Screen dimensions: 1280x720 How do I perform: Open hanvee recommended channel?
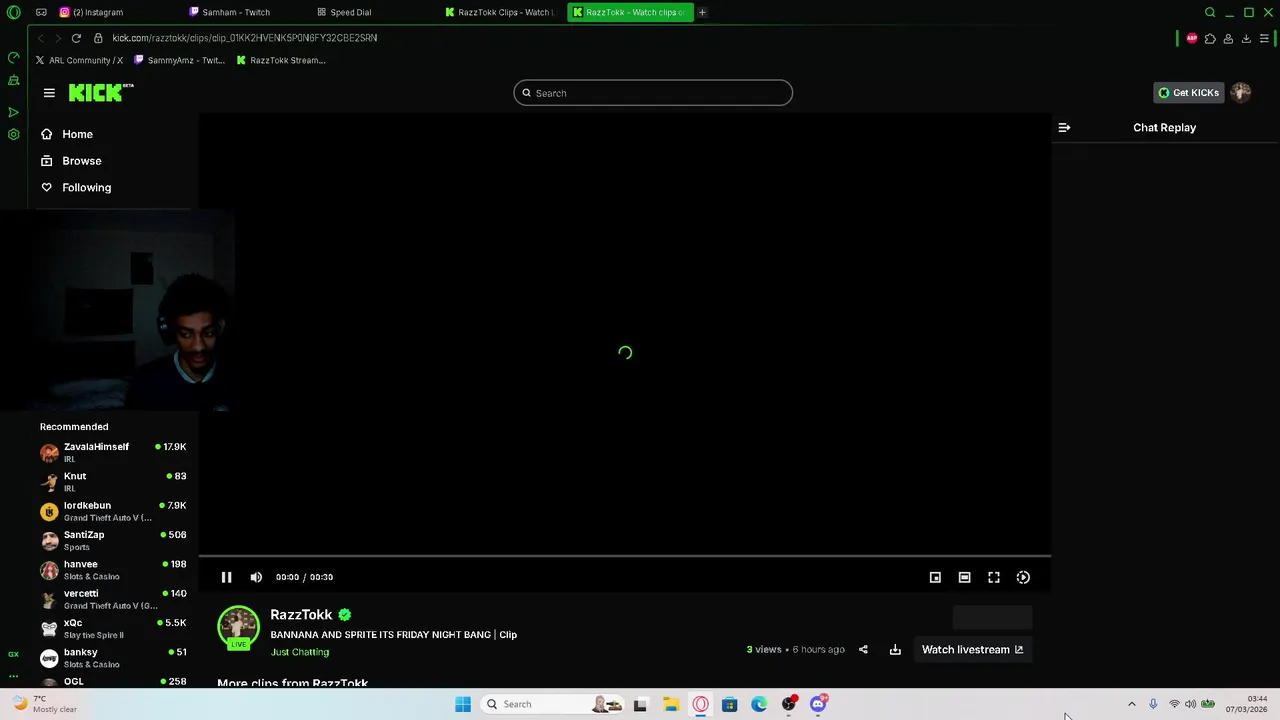(x=113, y=569)
